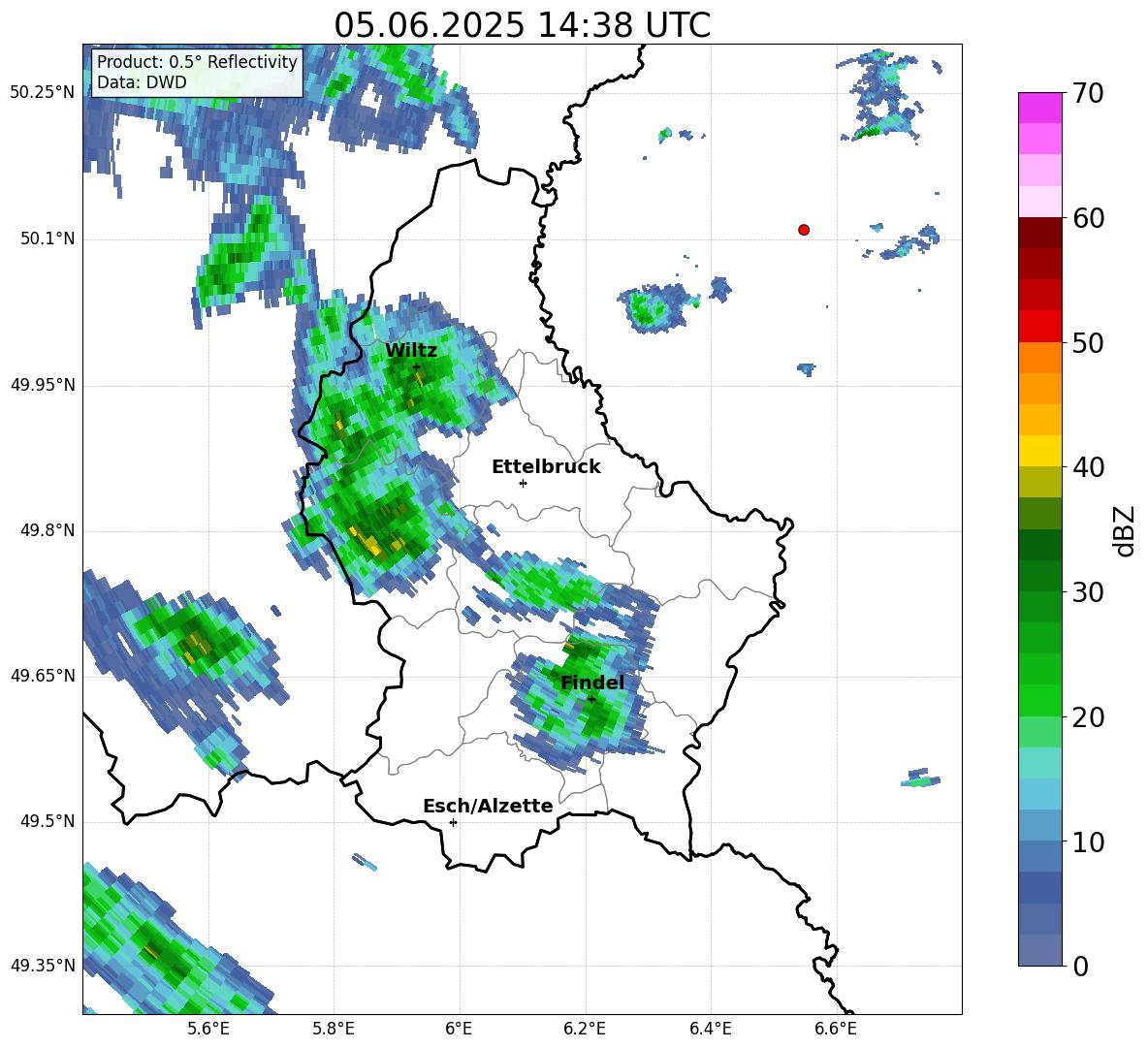1148x1048 pixels.
Task: Click the colorbar value 10
Action: pos(1089,842)
